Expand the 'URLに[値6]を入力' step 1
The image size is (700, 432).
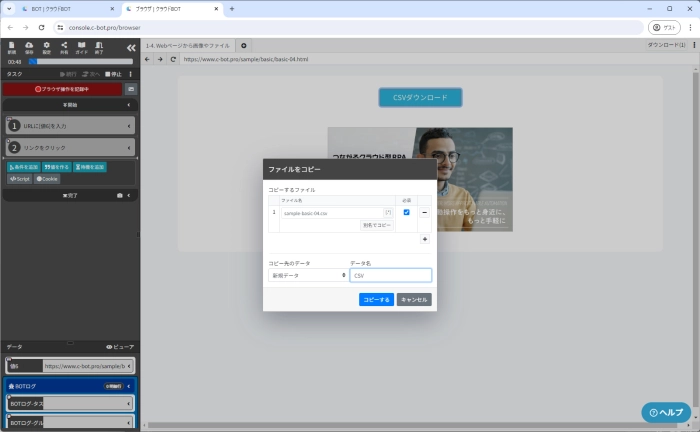coord(70,125)
